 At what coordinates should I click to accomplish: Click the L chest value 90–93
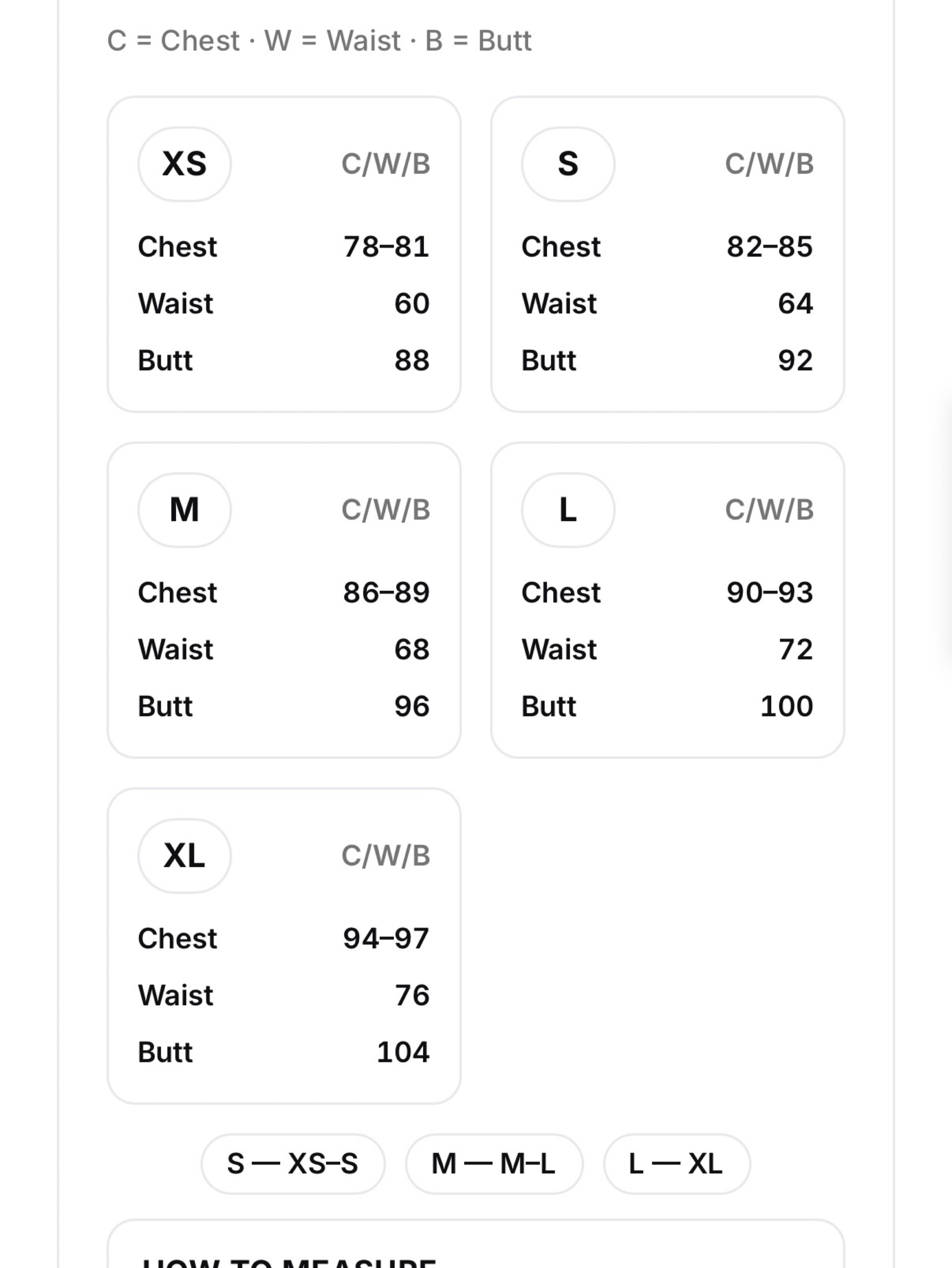tap(770, 593)
